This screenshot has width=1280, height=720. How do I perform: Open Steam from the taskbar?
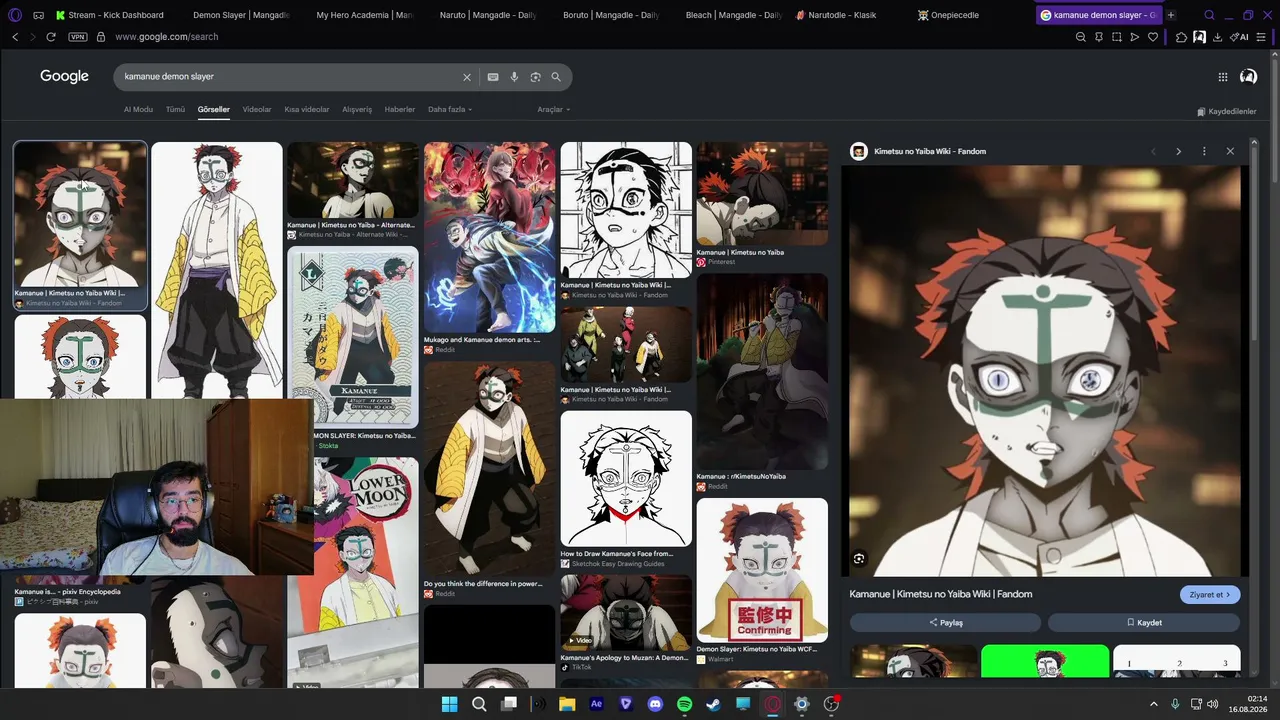(713, 704)
